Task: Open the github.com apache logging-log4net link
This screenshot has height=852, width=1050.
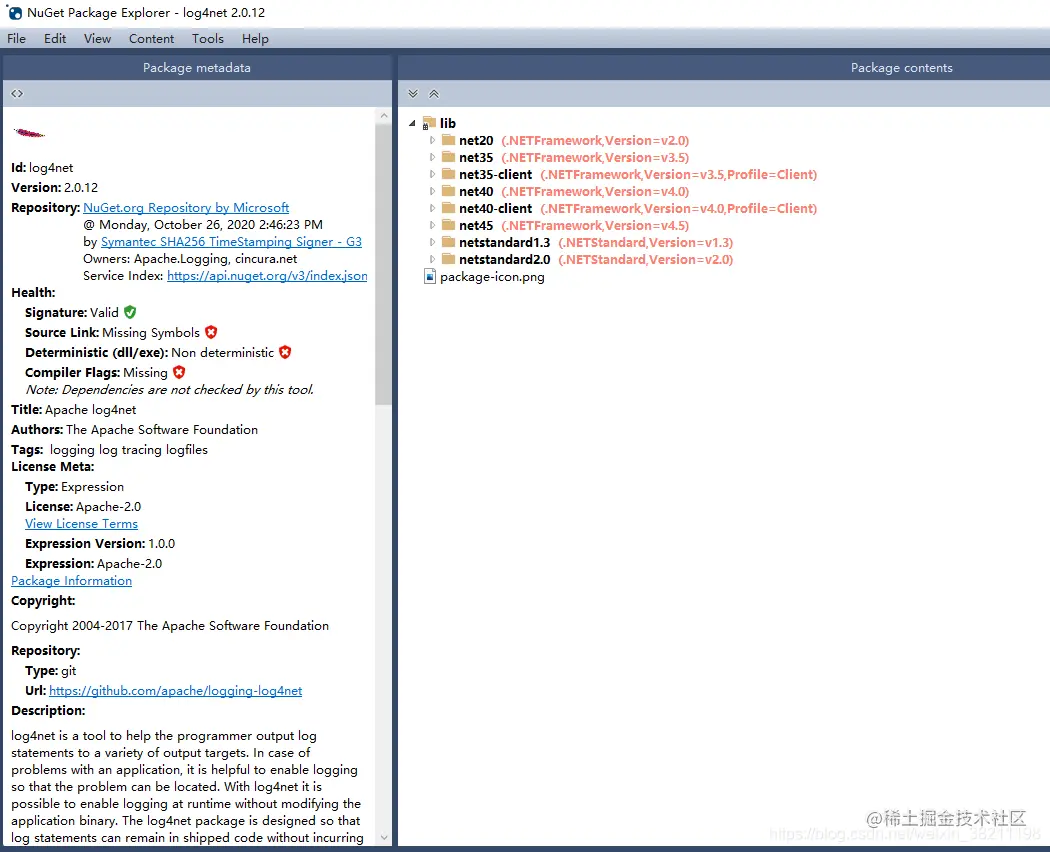Action: [175, 691]
